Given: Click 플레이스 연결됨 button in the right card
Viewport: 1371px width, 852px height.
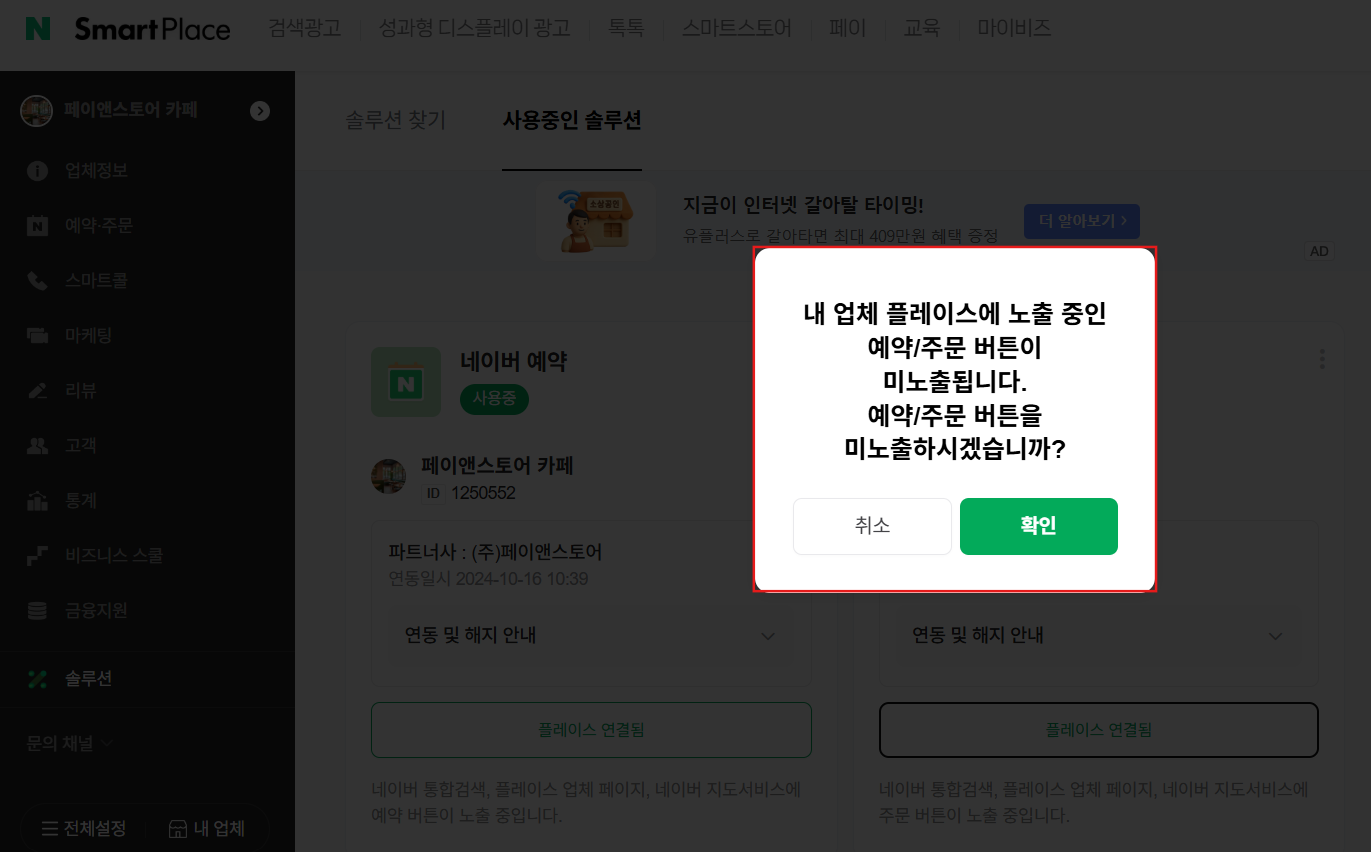Looking at the screenshot, I should [x=1099, y=730].
